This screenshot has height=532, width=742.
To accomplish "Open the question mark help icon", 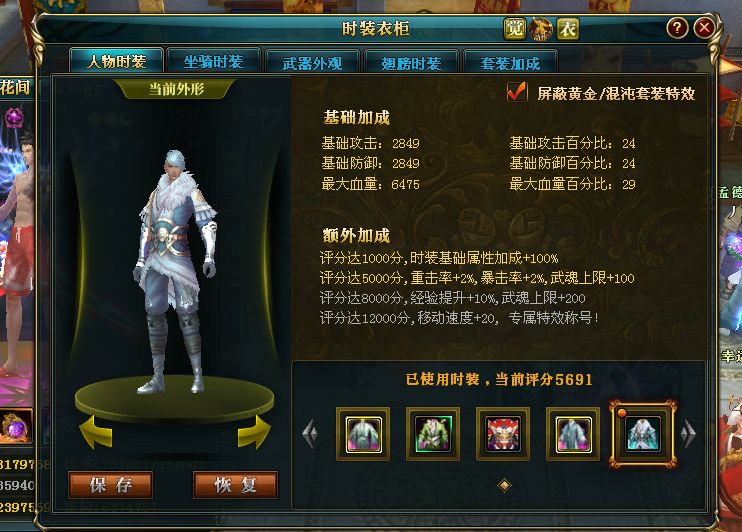I will point(677,28).
